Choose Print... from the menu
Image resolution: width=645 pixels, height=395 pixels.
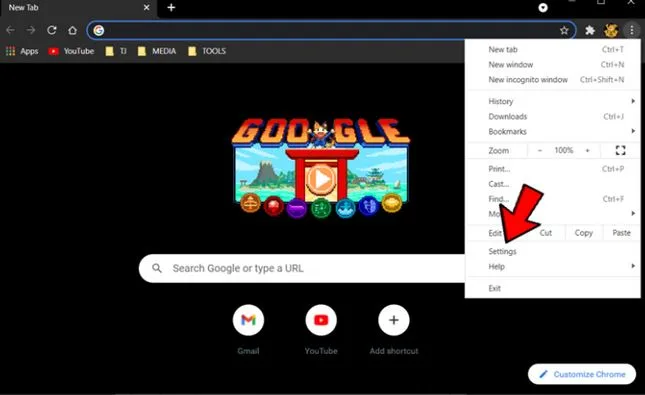552,169
